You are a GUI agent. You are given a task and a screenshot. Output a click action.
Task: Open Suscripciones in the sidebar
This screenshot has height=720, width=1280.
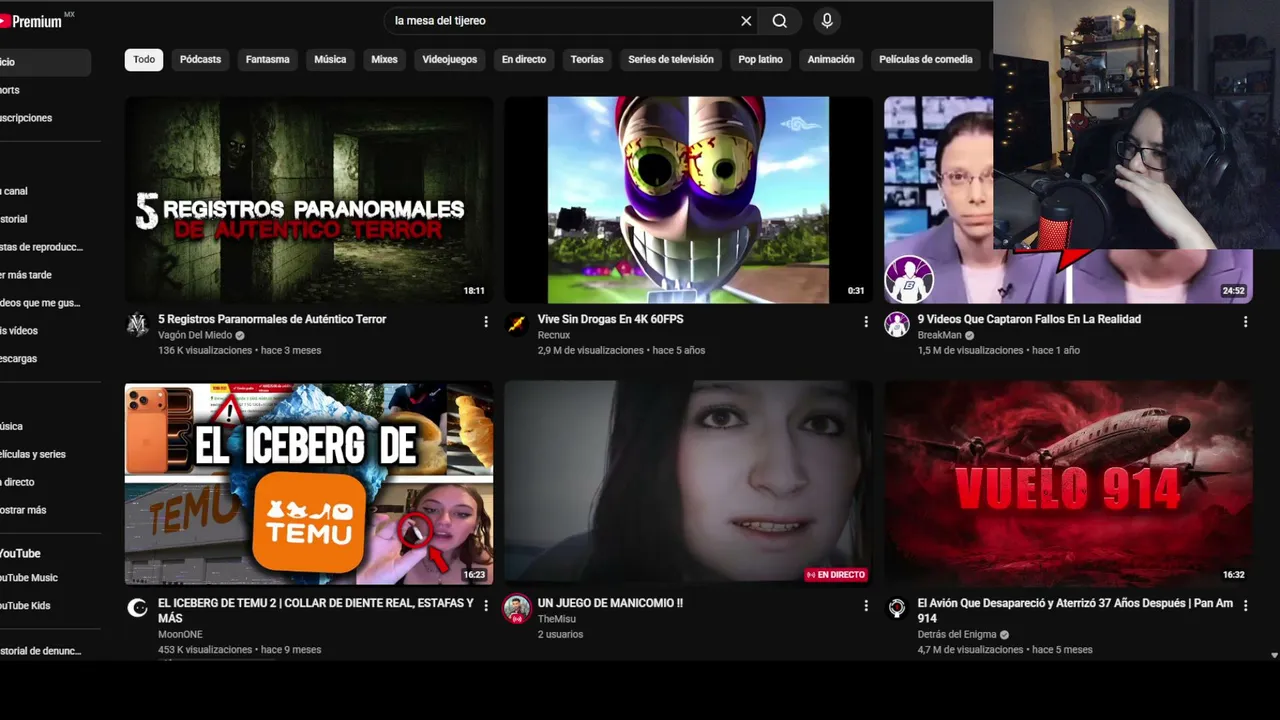point(45,118)
